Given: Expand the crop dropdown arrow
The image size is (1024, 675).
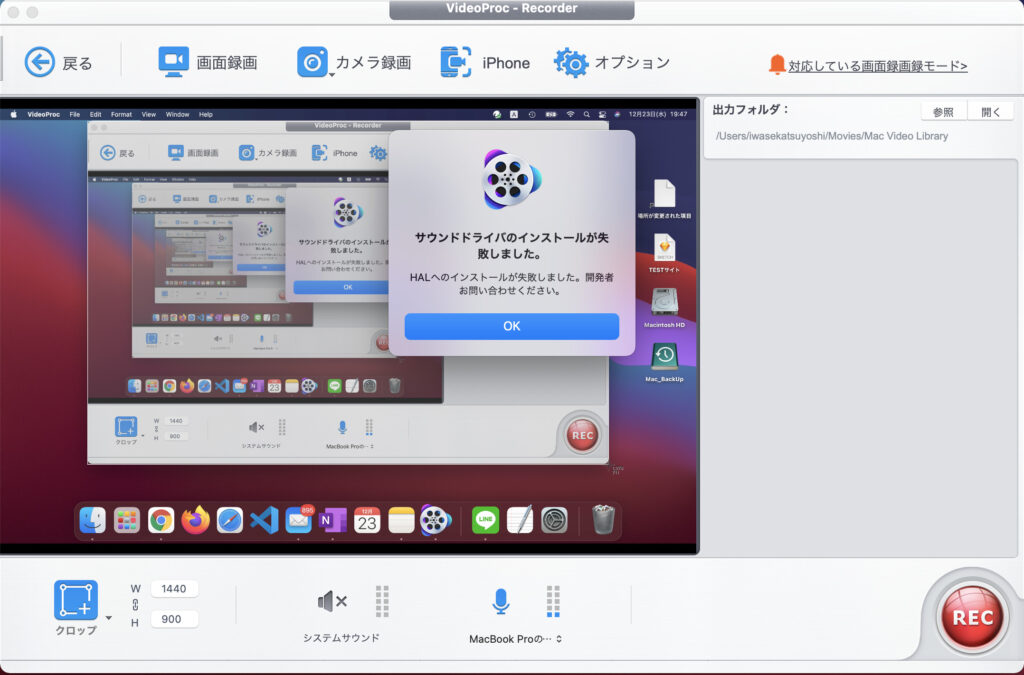Looking at the screenshot, I should click(108, 618).
